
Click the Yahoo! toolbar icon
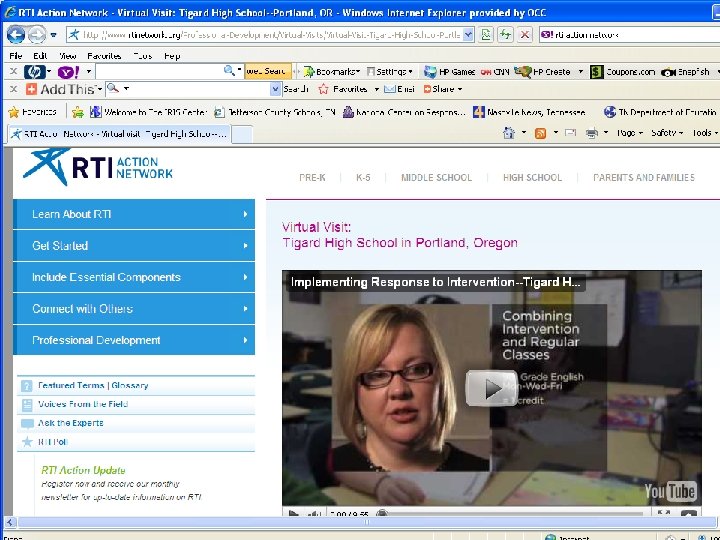point(68,72)
